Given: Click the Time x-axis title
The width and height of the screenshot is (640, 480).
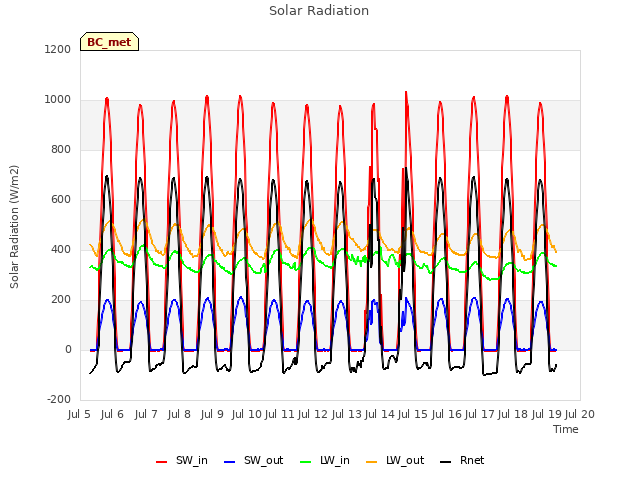Looking at the screenshot, I should [566, 429].
